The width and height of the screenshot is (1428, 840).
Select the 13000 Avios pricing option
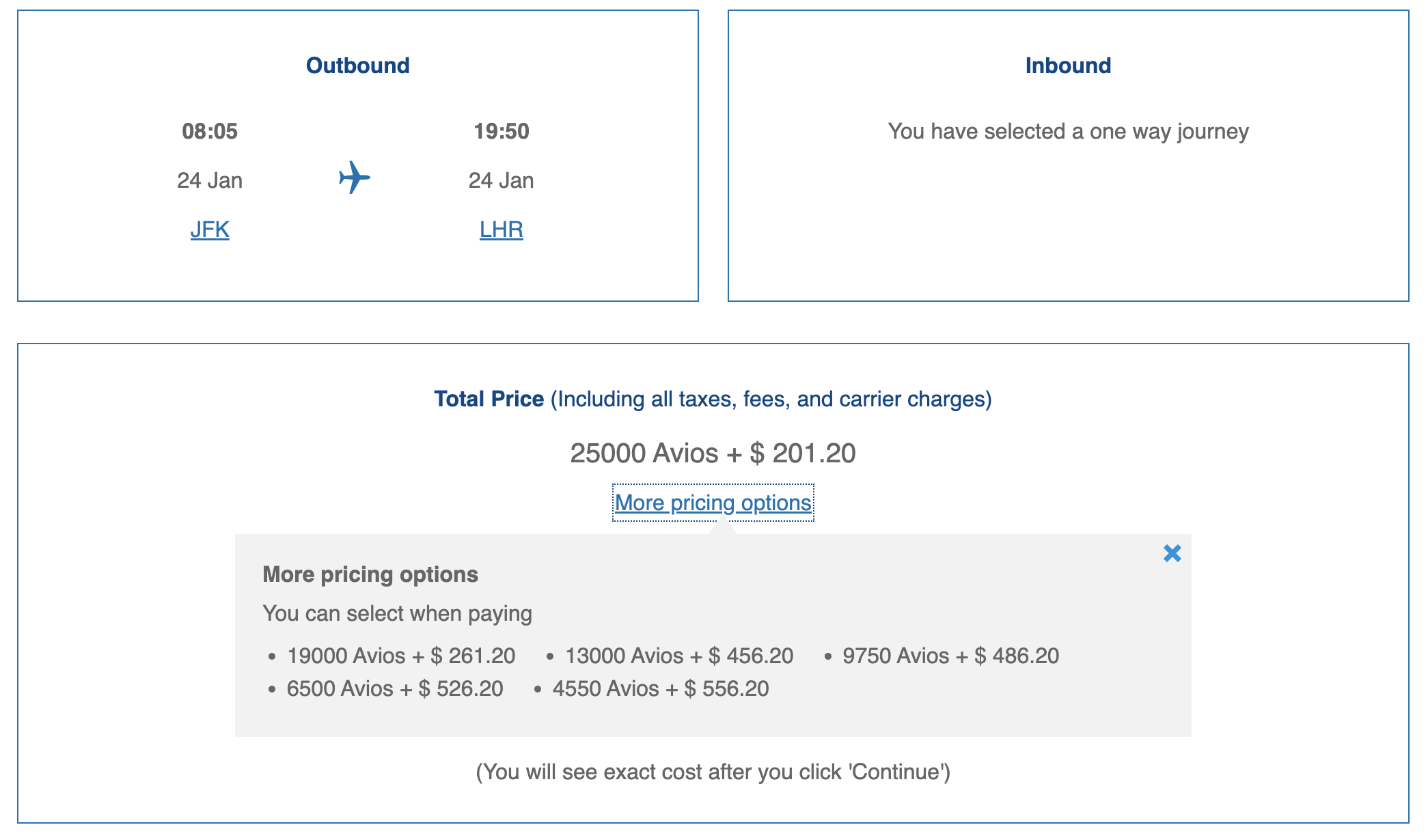pyautogui.click(x=678, y=655)
